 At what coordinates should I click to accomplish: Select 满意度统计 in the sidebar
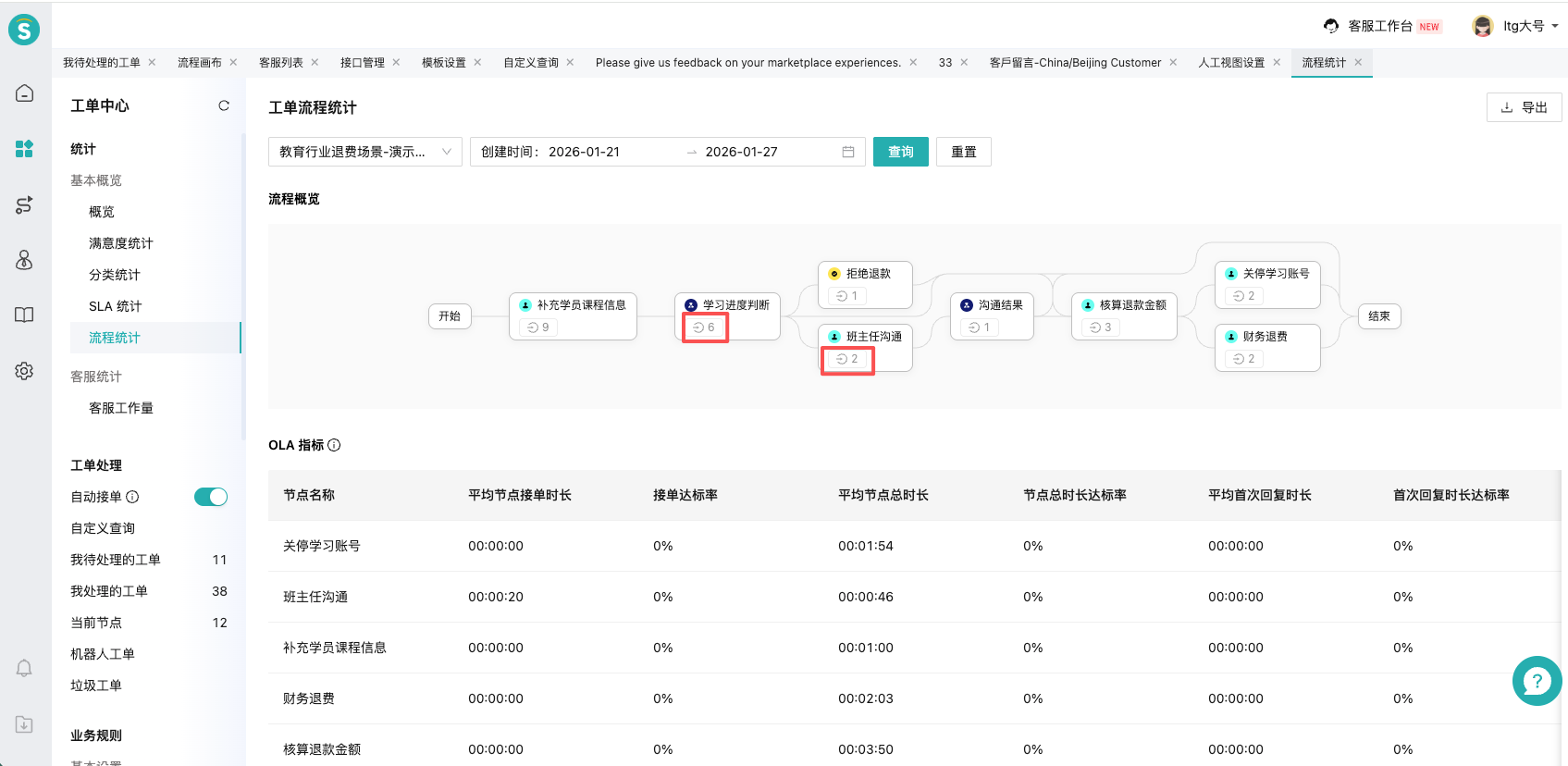coord(121,243)
